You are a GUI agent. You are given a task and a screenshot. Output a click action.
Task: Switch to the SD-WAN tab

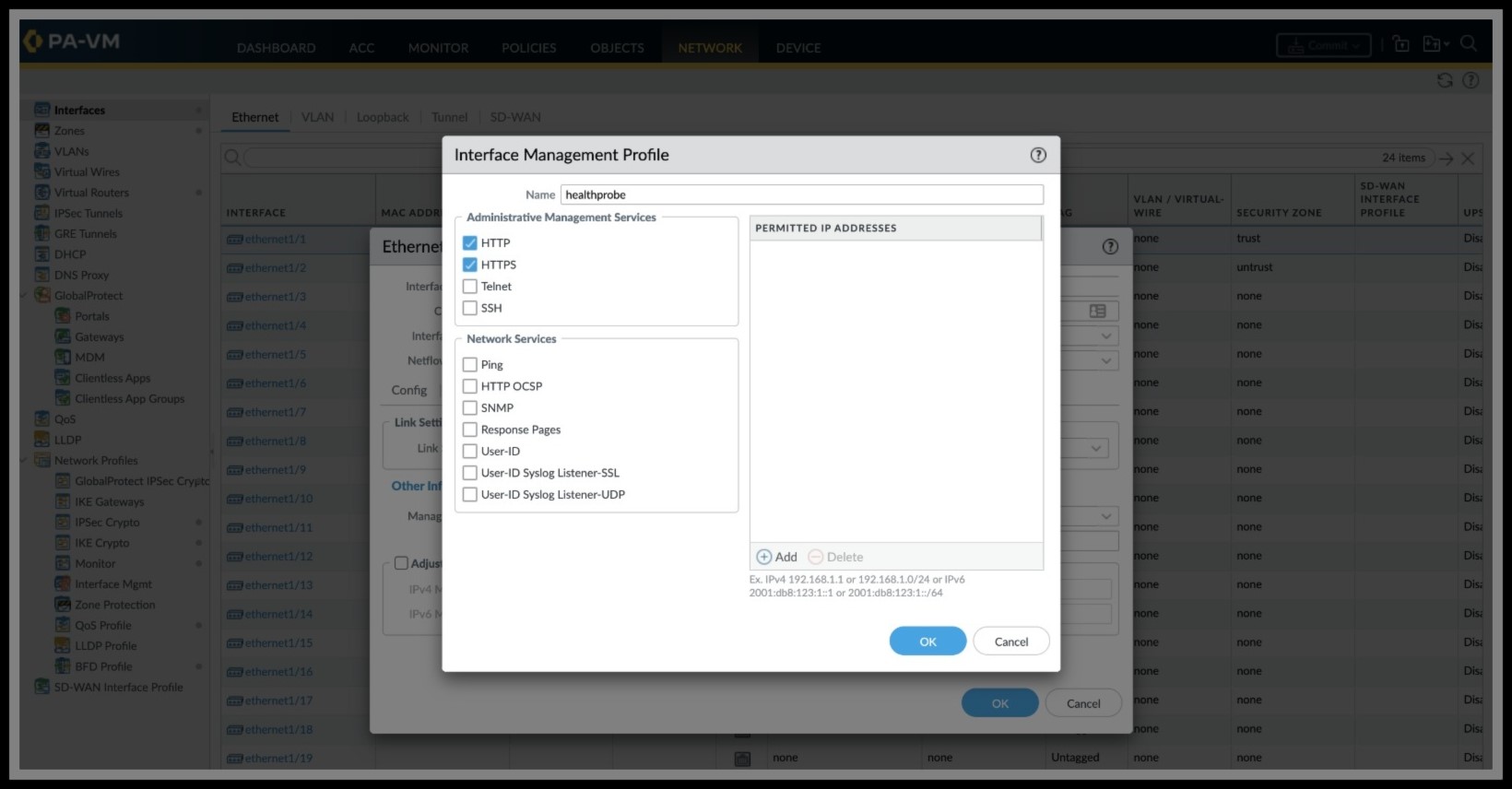click(x=515, y=117)
